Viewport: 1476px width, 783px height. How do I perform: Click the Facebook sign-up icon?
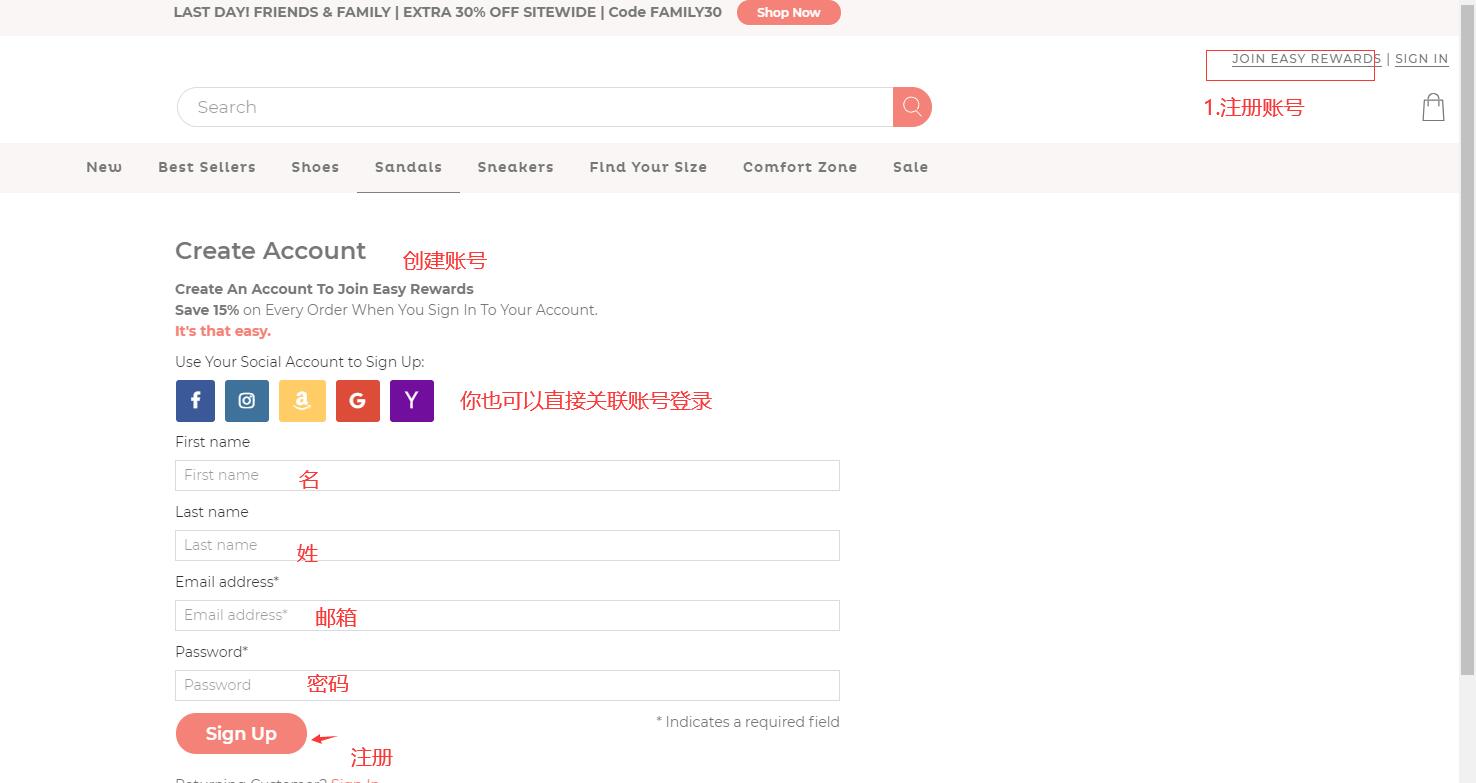(x=196, y=401)
